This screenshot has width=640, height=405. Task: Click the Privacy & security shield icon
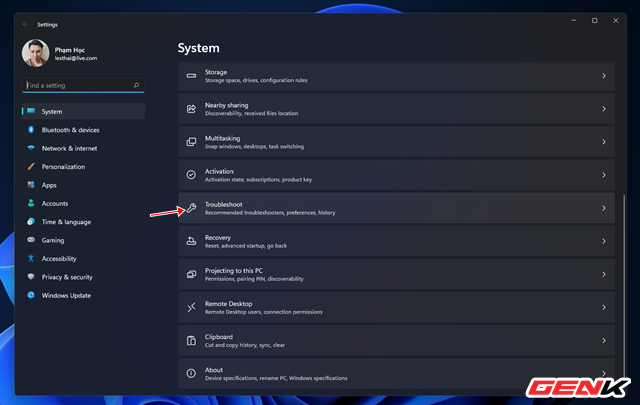coord(31,276)
